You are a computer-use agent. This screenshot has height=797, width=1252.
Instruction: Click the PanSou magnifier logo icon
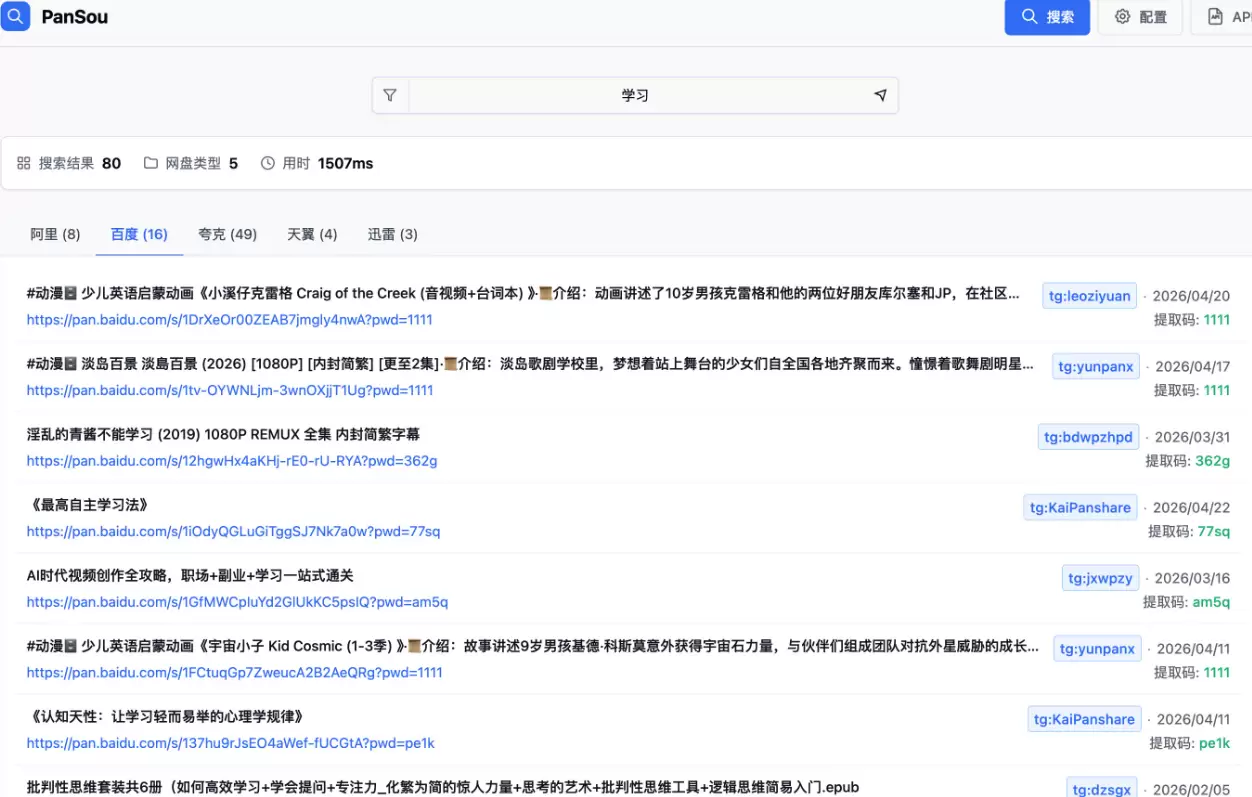[x=15, y=17]
